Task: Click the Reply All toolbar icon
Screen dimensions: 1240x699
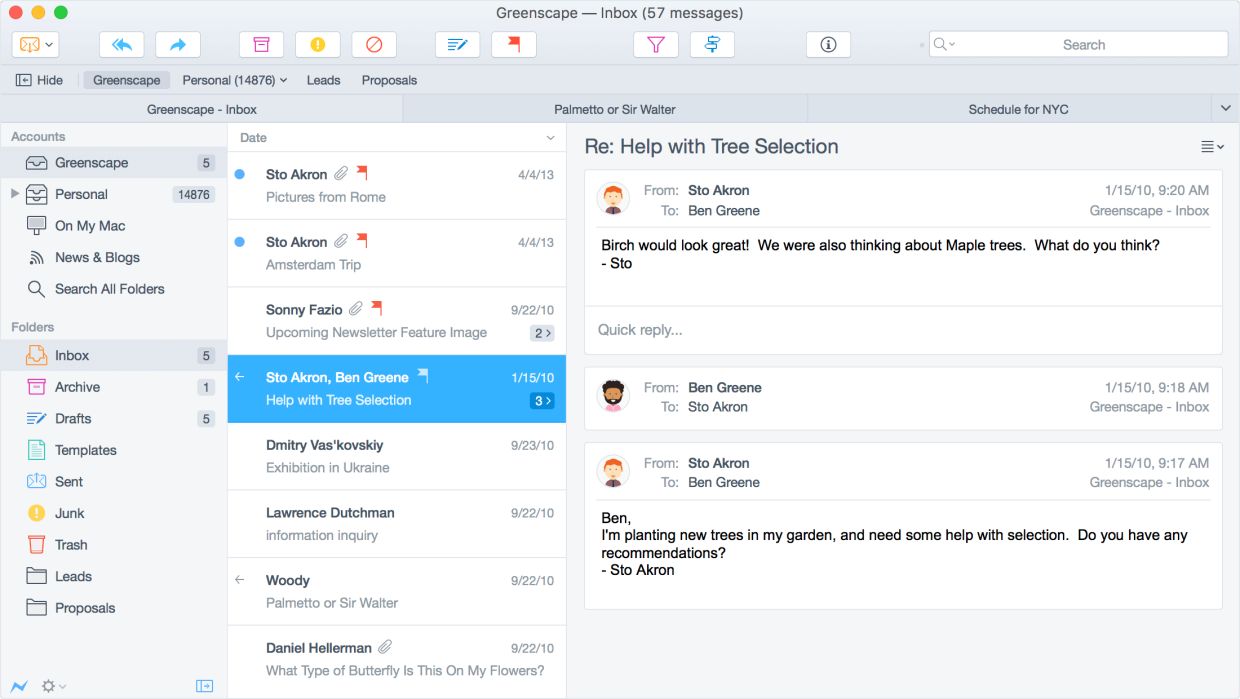Action: 122,45
